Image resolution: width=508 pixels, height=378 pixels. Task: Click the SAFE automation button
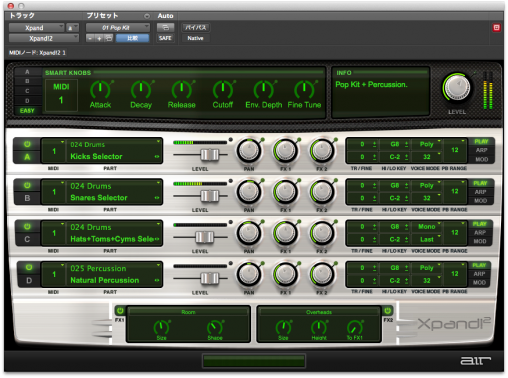165,38
